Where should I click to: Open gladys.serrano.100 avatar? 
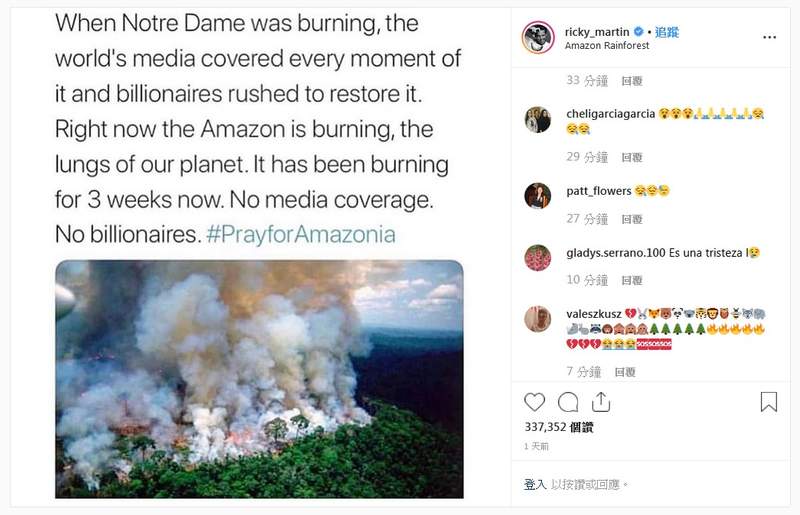tap(538, 258)
